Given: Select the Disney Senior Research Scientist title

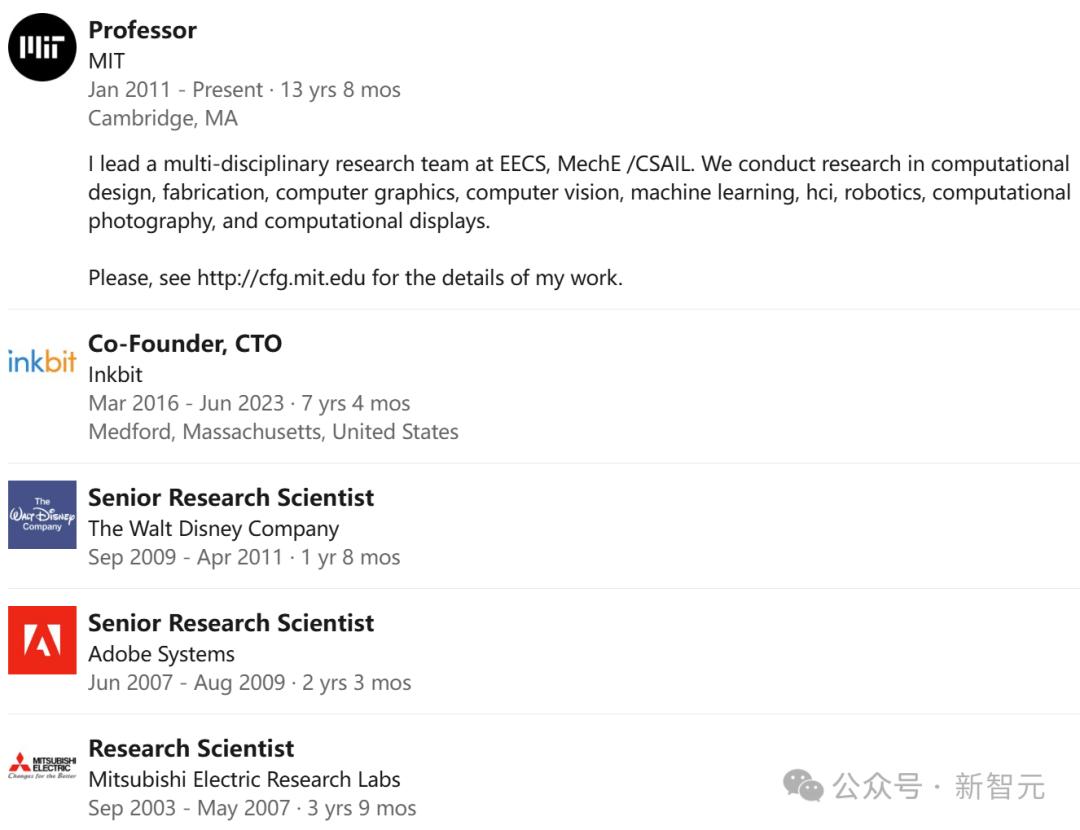Looking at the screenshot, I should coord(231,497).
